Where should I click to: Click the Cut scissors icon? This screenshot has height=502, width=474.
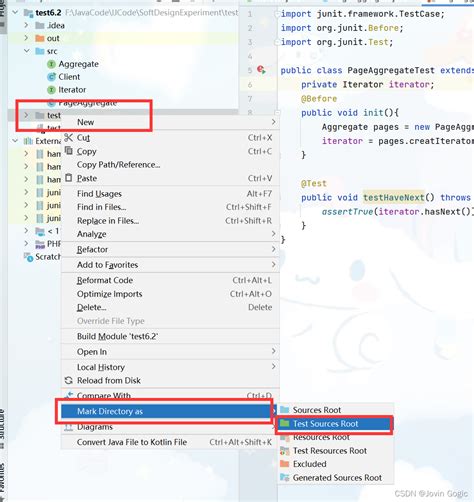point(69,137)
